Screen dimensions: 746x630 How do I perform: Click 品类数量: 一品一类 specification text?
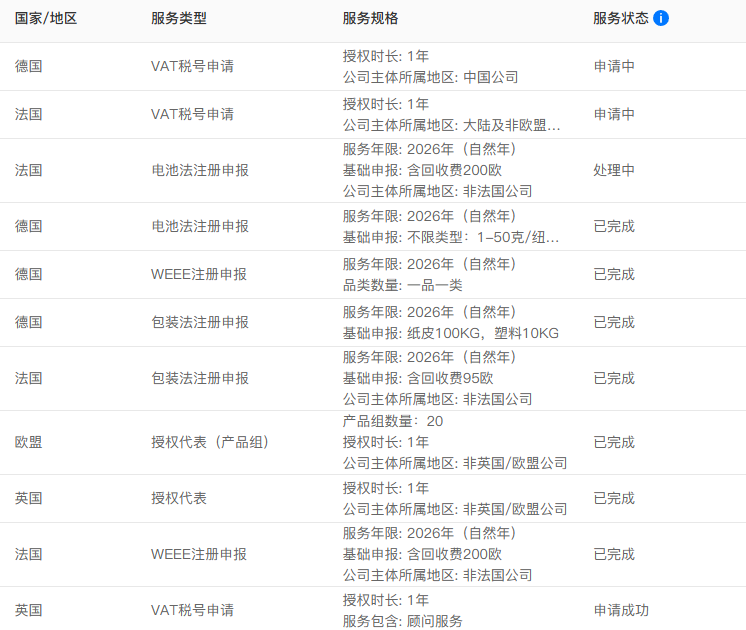point(403,285)
